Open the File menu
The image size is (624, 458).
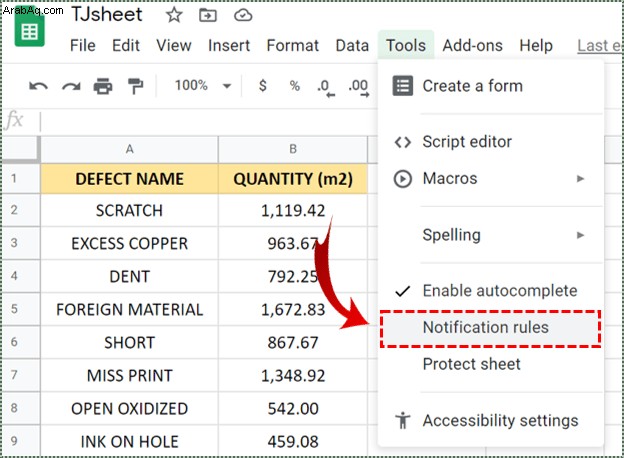[x=83, y=45]
